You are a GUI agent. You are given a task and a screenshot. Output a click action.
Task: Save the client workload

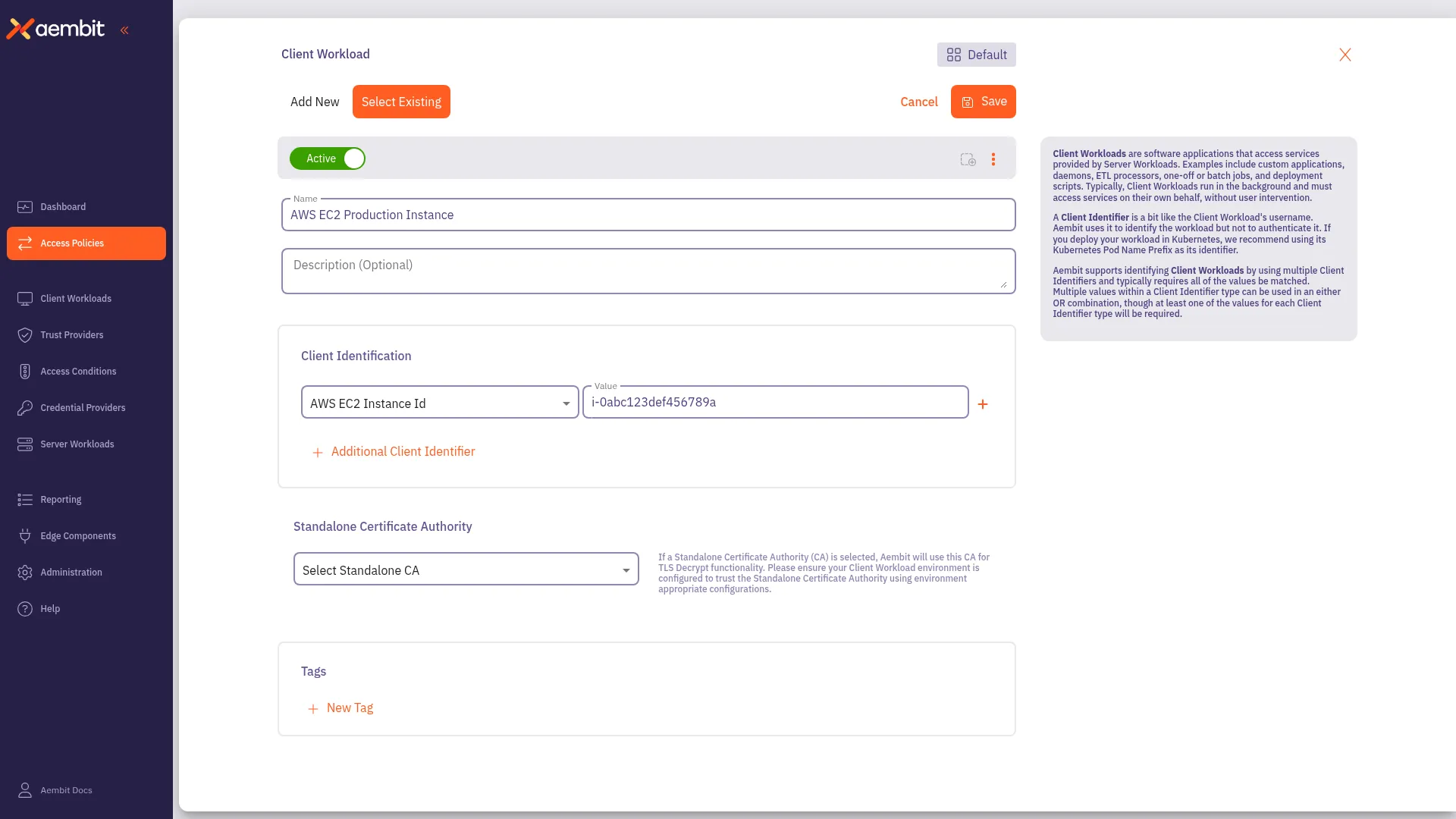point(983,102)
